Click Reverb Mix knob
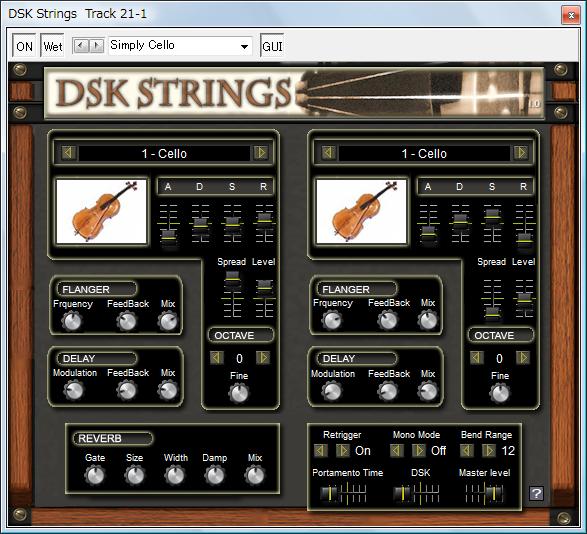Image resolution: width=587 pixels, height=534 pixels. [255, 476]
